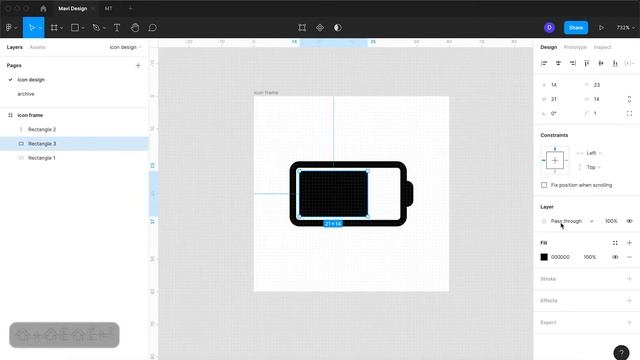This screenshot has height=360, width=640.
Task: Select the Rectangle 1 layer
Action: point(42,158)
